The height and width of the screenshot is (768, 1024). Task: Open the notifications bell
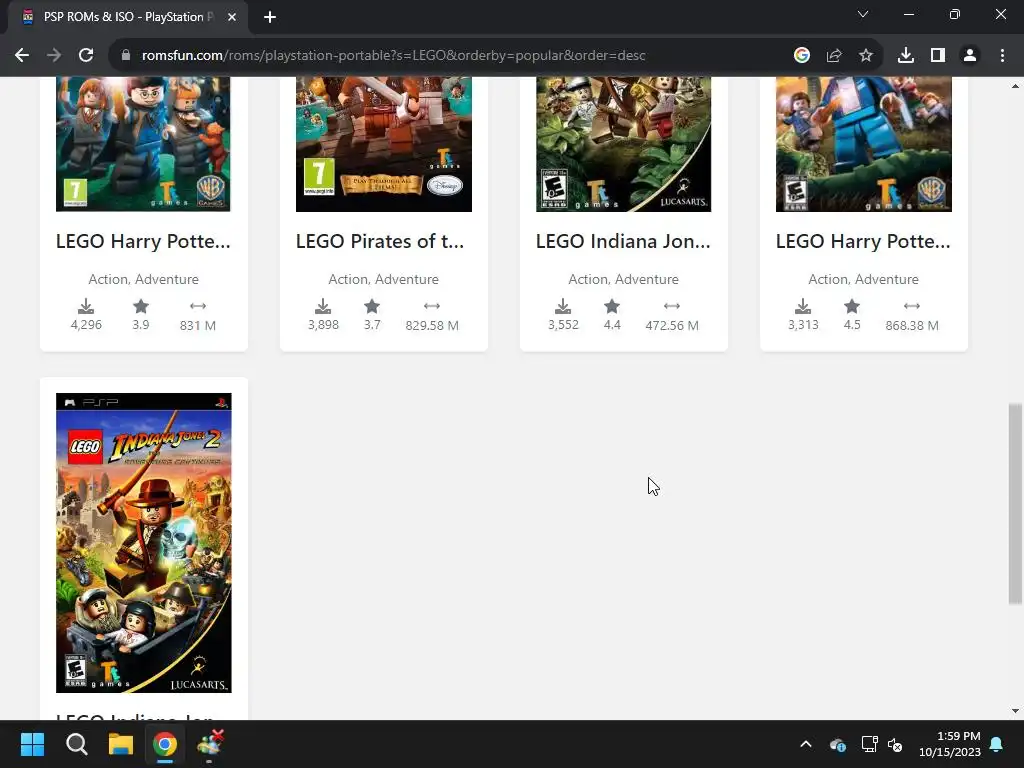[997, 744]
